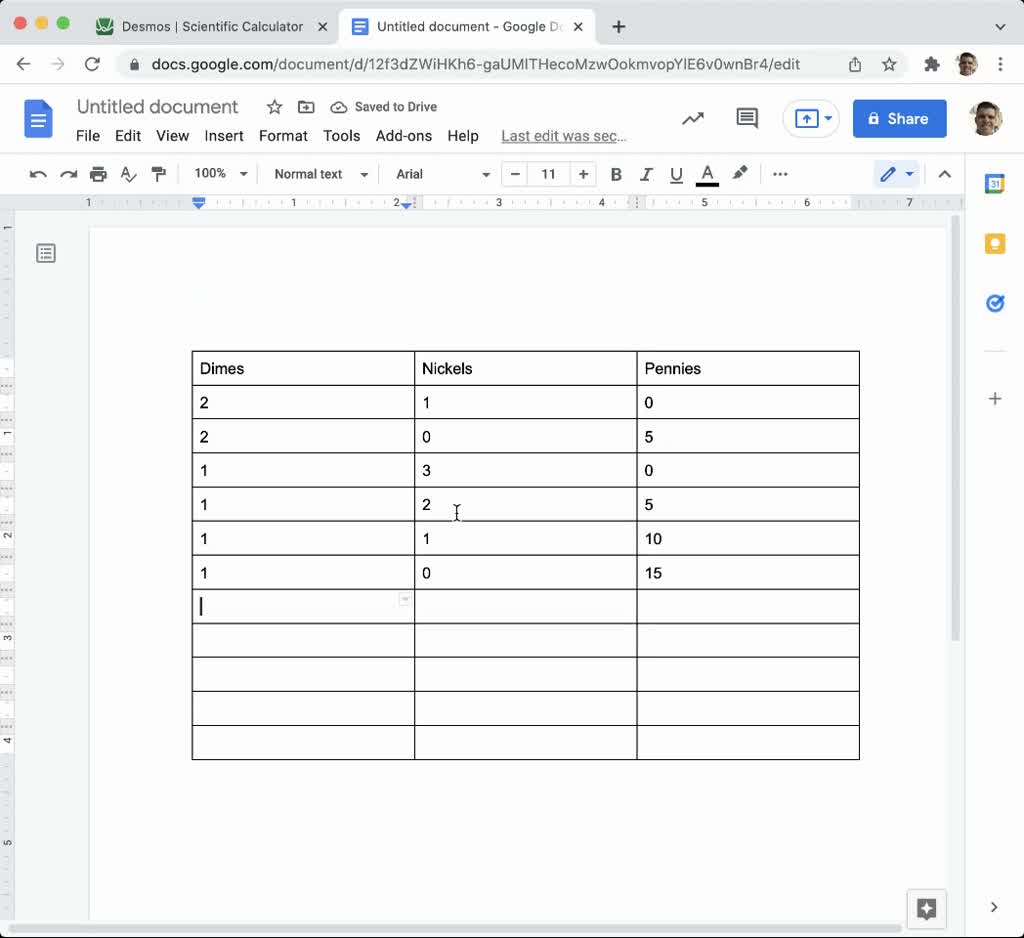Click the Print icon in toolbar

(x=98, y=174)
